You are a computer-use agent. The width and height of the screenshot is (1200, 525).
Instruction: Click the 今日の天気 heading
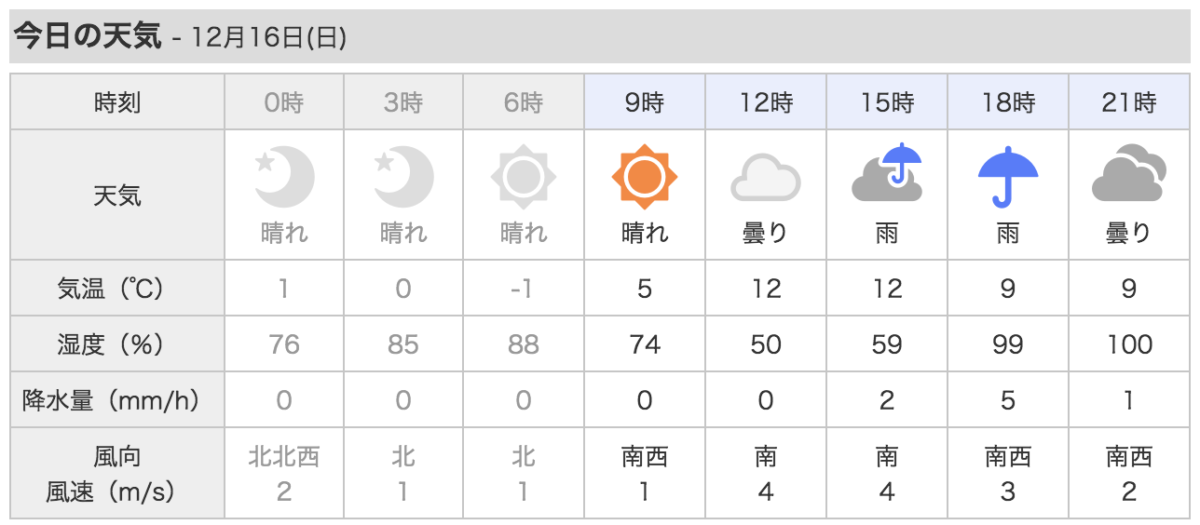coord(85,37)
